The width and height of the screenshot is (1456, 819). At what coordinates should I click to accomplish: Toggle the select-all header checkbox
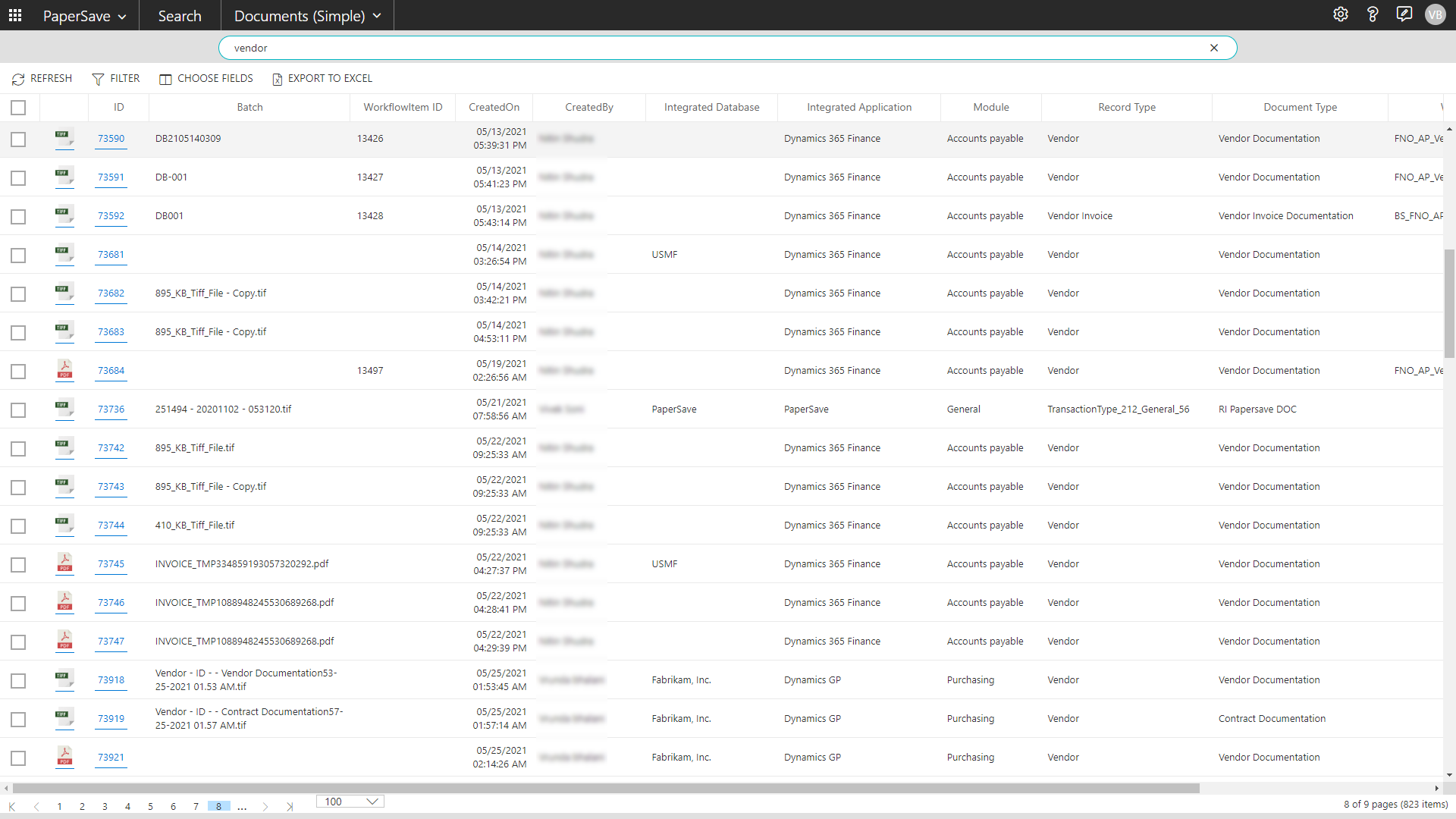18,108
